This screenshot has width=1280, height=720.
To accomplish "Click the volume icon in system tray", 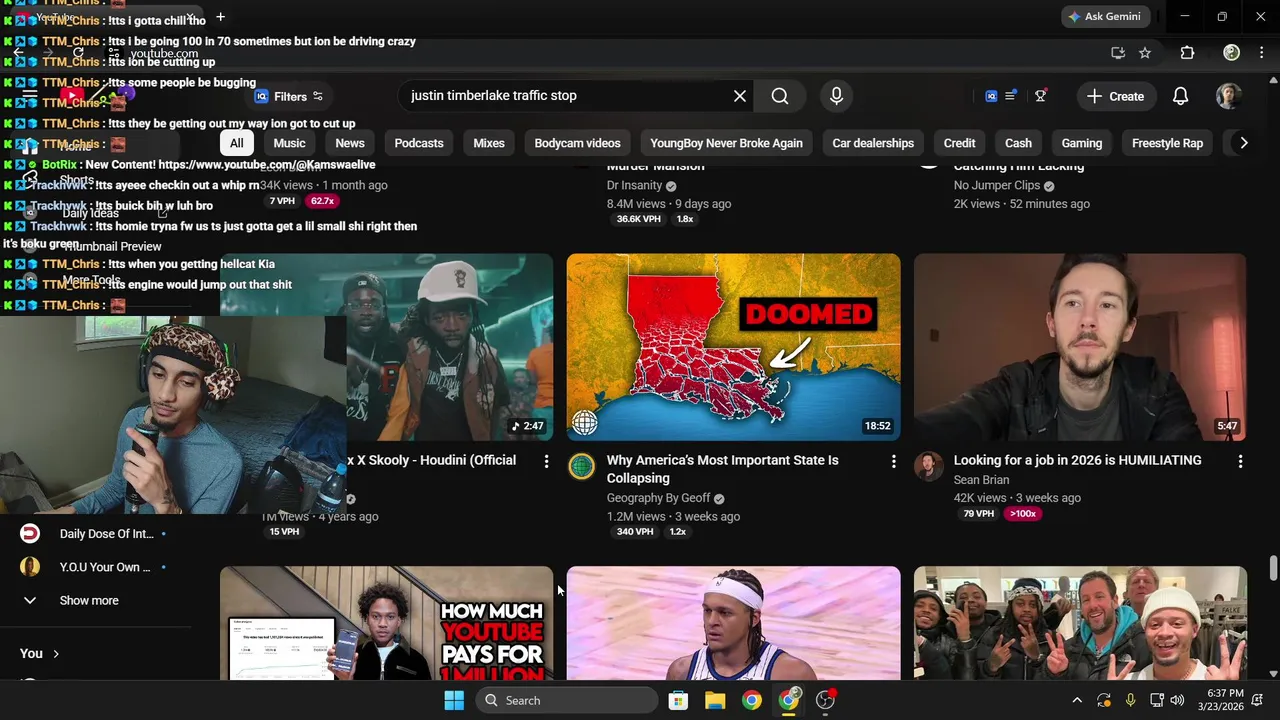I will click(1177, 700).
